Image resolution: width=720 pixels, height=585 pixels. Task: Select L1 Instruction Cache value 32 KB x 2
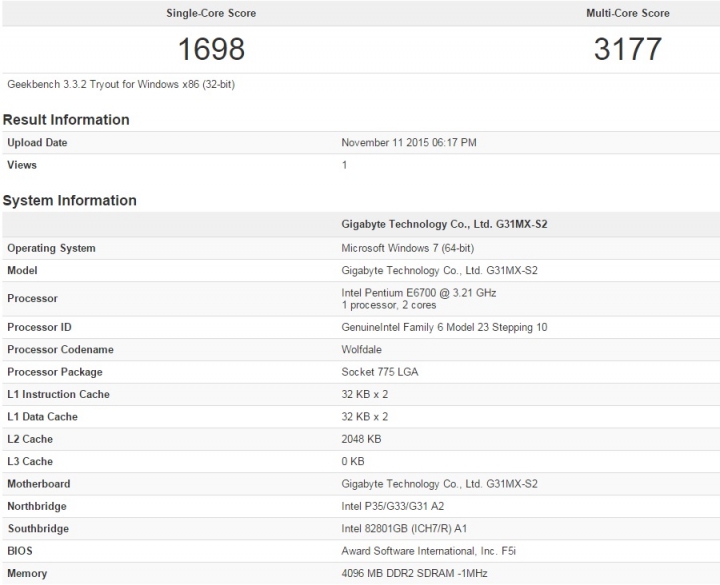coord(365,394)
